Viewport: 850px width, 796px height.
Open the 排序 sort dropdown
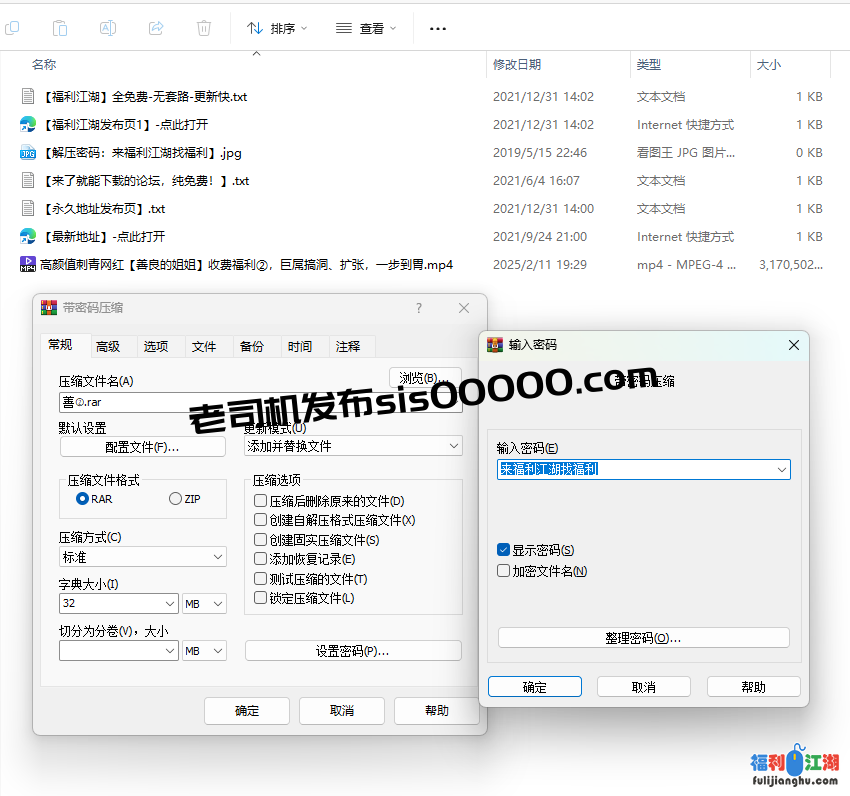click(278, 29)
